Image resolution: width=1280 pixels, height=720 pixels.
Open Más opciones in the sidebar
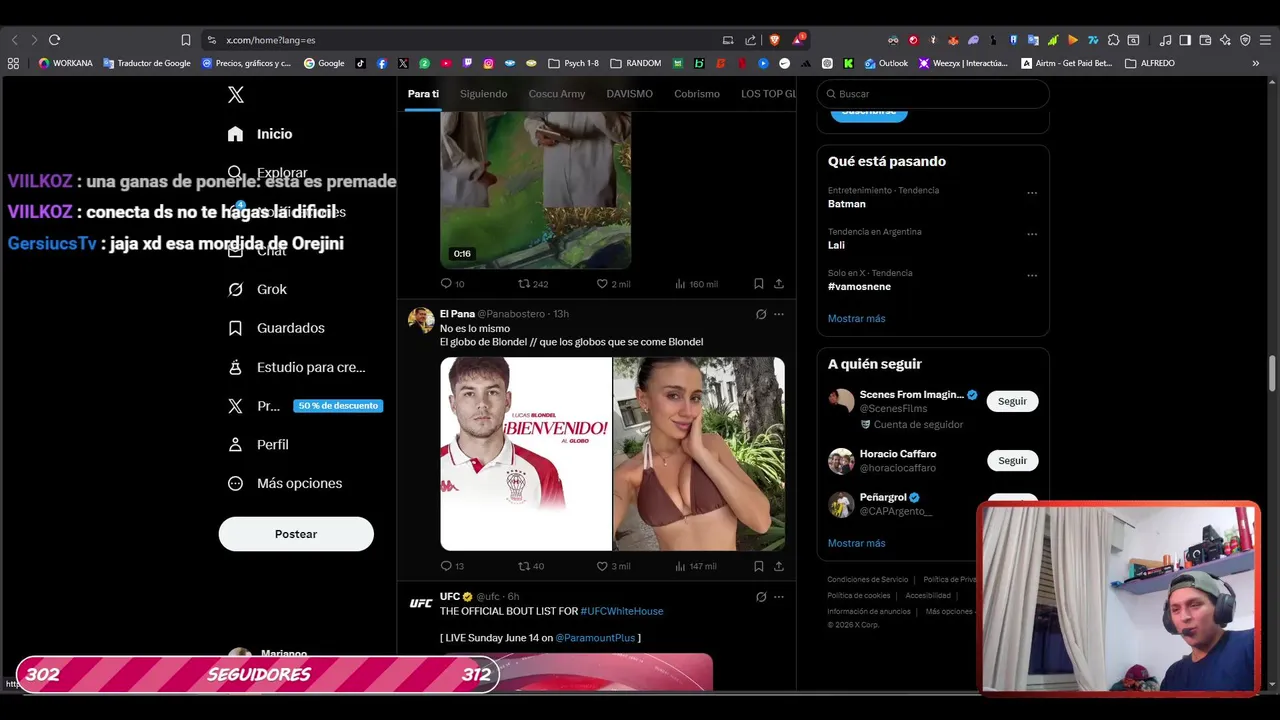click(285, 483)
